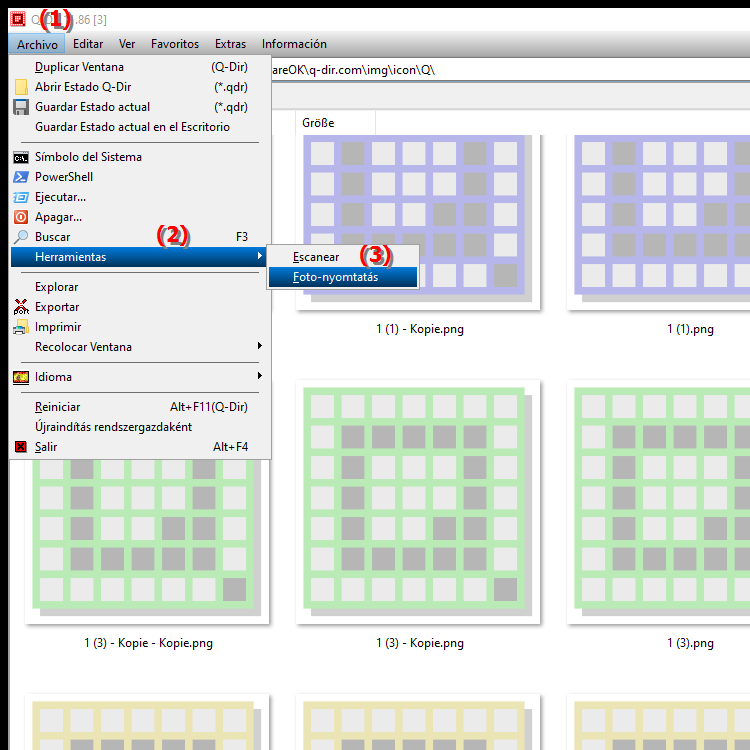
Task: Choose Duplicar Ventana from the menu
Action: pyautogui.click(x=141, y=67)
